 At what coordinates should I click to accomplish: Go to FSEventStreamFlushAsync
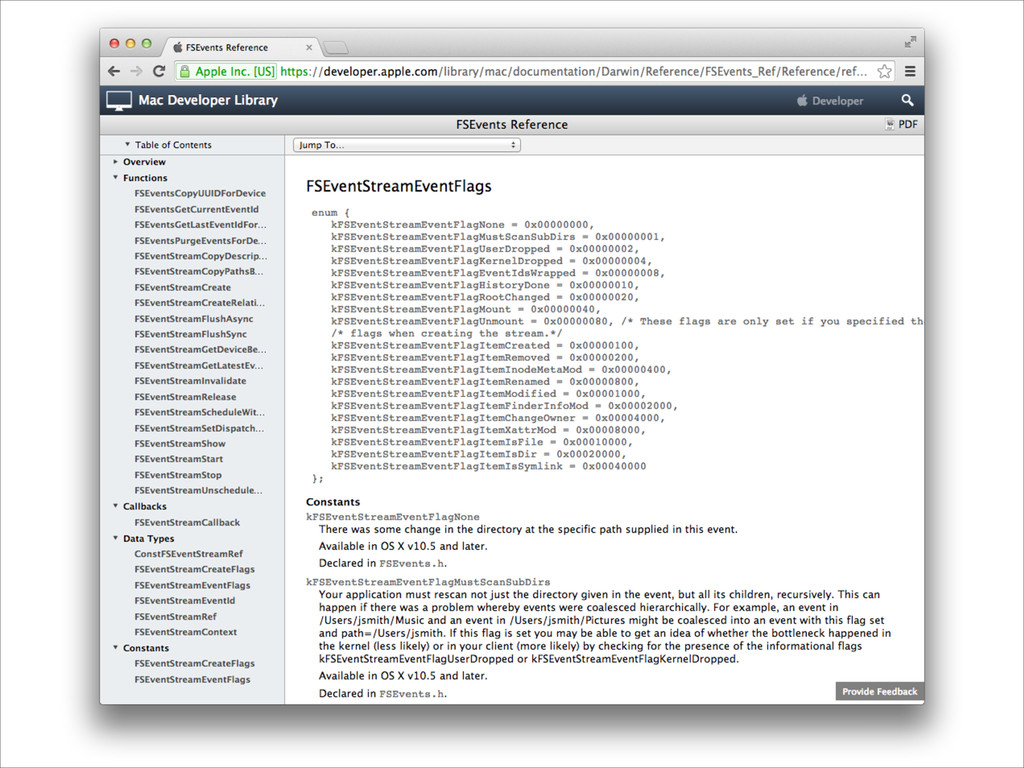tap(193, 319)
